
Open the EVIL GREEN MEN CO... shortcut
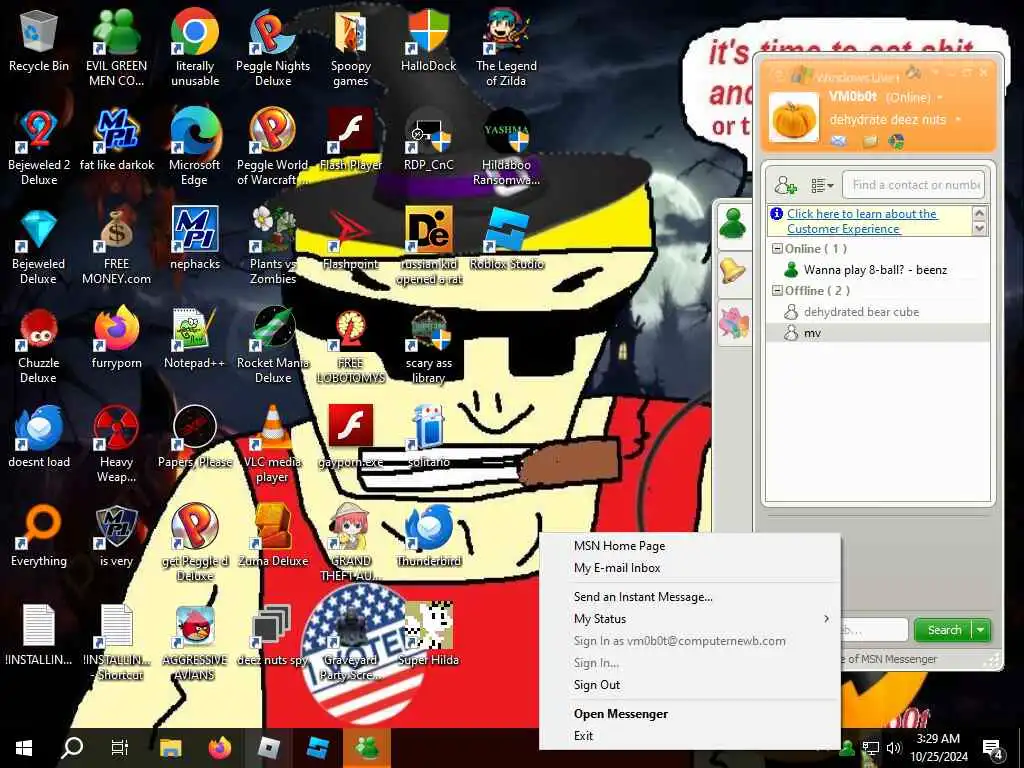[x=116, y=48]
